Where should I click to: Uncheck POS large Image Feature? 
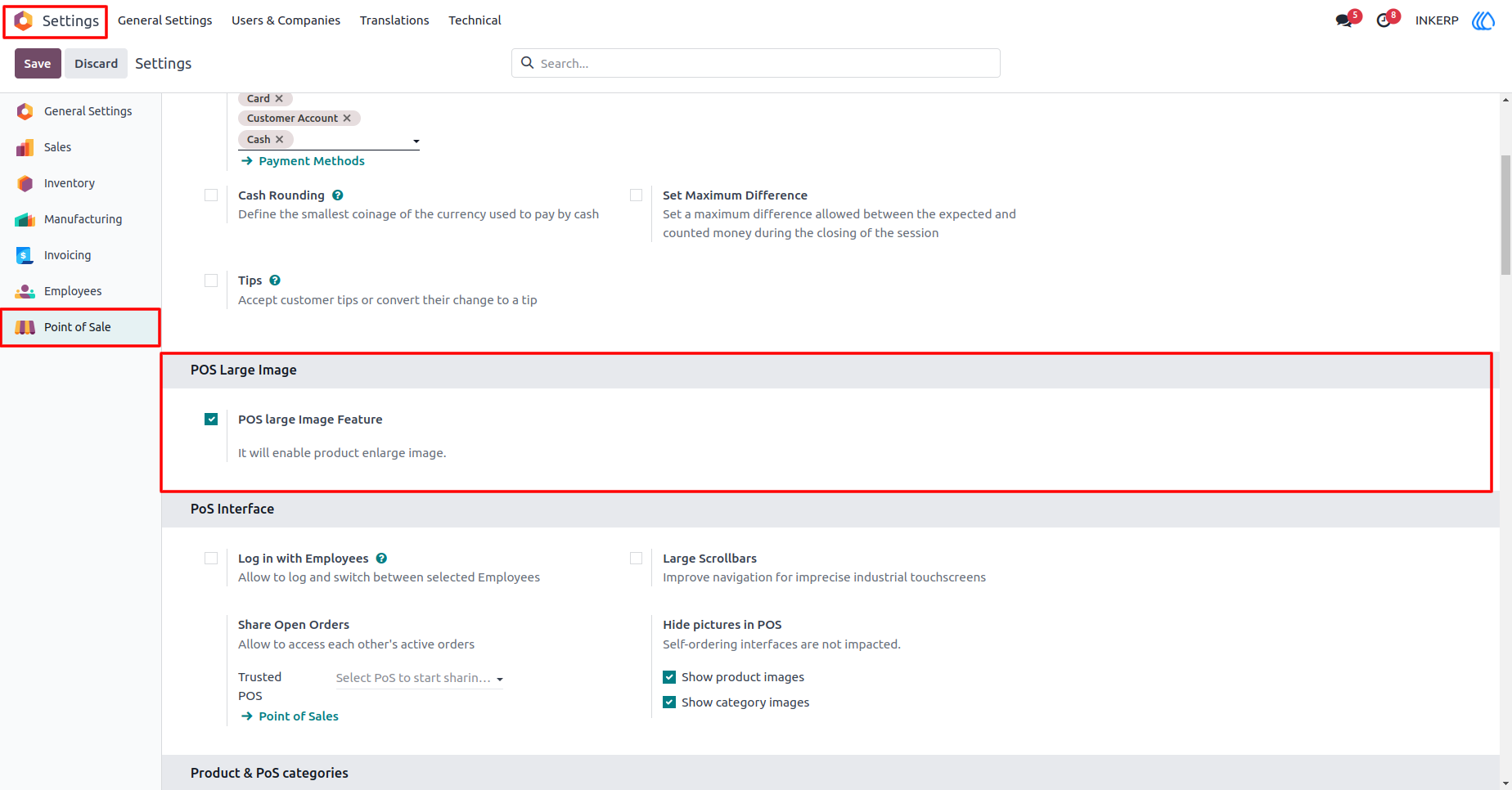[x=211, y=420]
